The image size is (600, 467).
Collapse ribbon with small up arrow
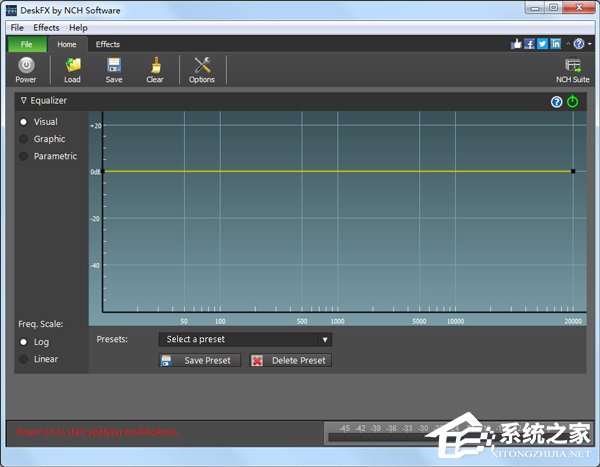point(568,44)
